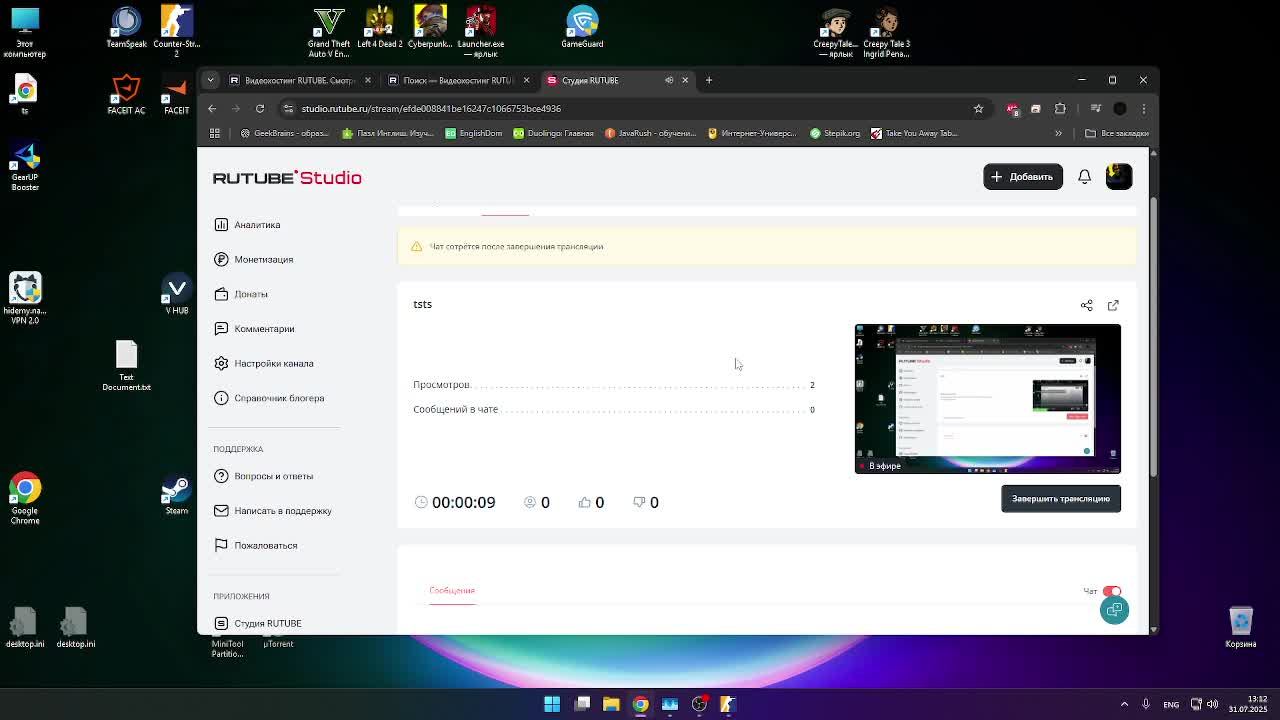Open Stepik.org bookmark
1280x720 pixels.
[835, 133]
